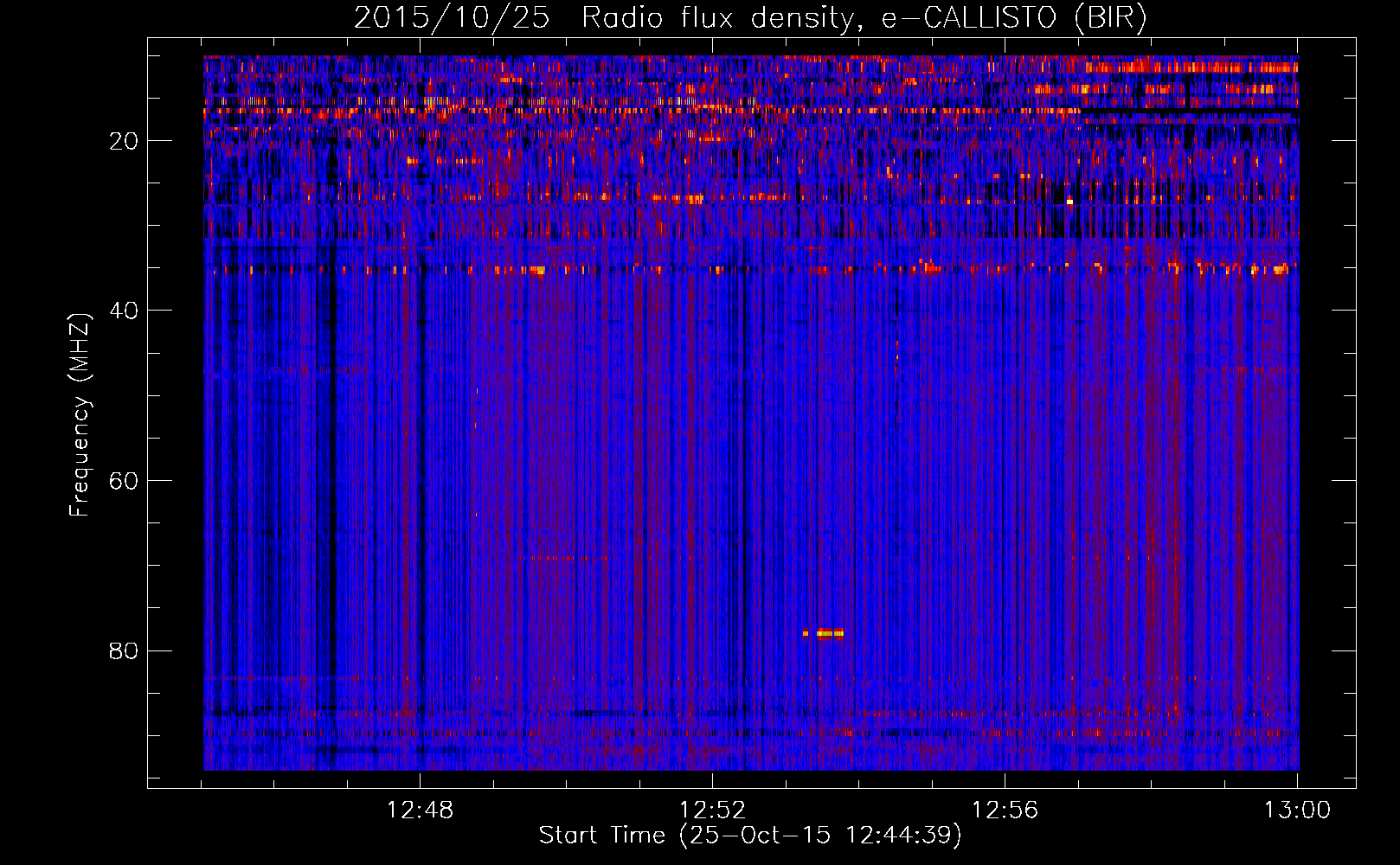The image size is (1400, 865).
Task: Click the 20 MHz frequency tick label
Action: click(124, 141)
